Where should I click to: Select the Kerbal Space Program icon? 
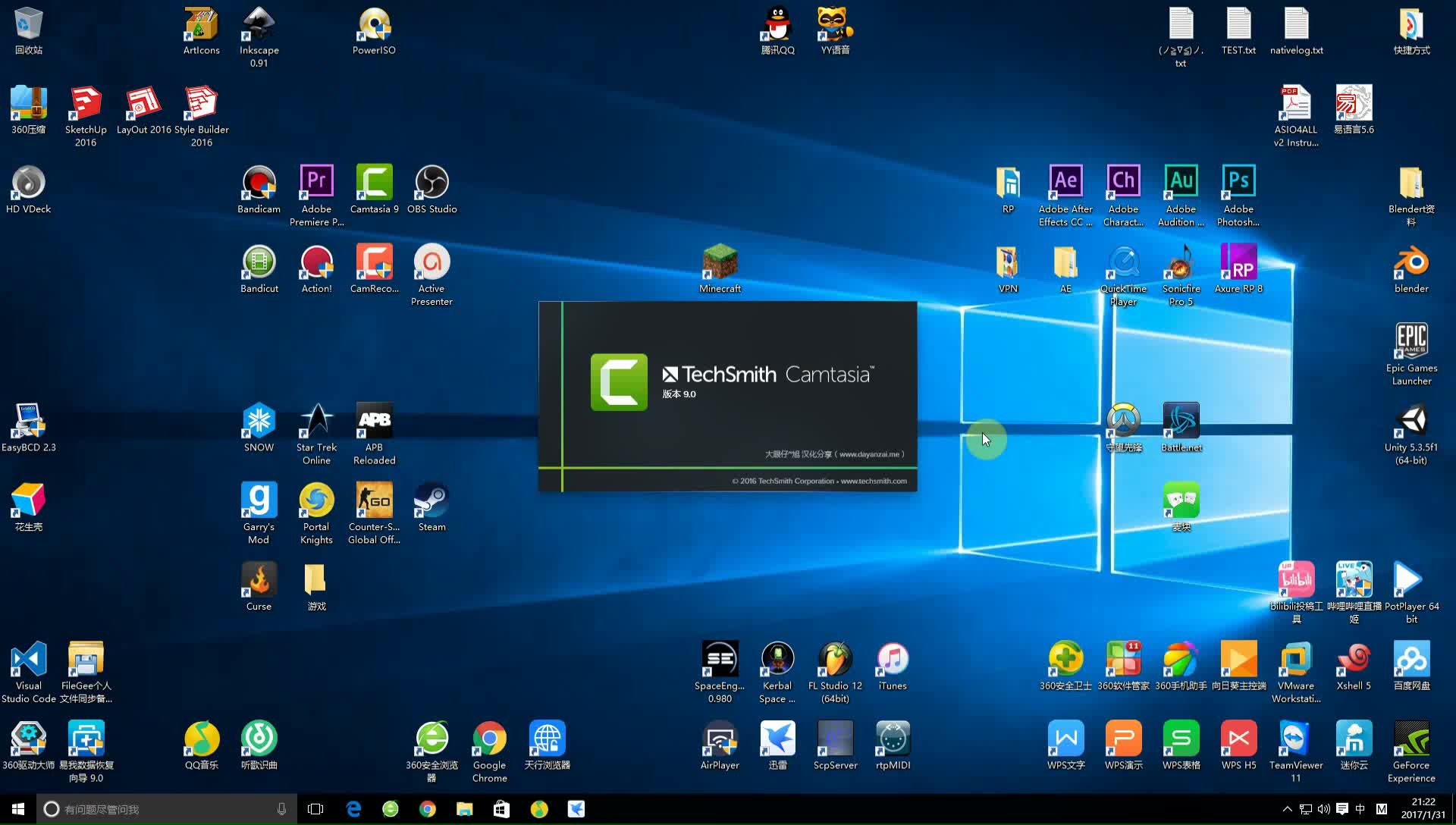coord(777,673)
